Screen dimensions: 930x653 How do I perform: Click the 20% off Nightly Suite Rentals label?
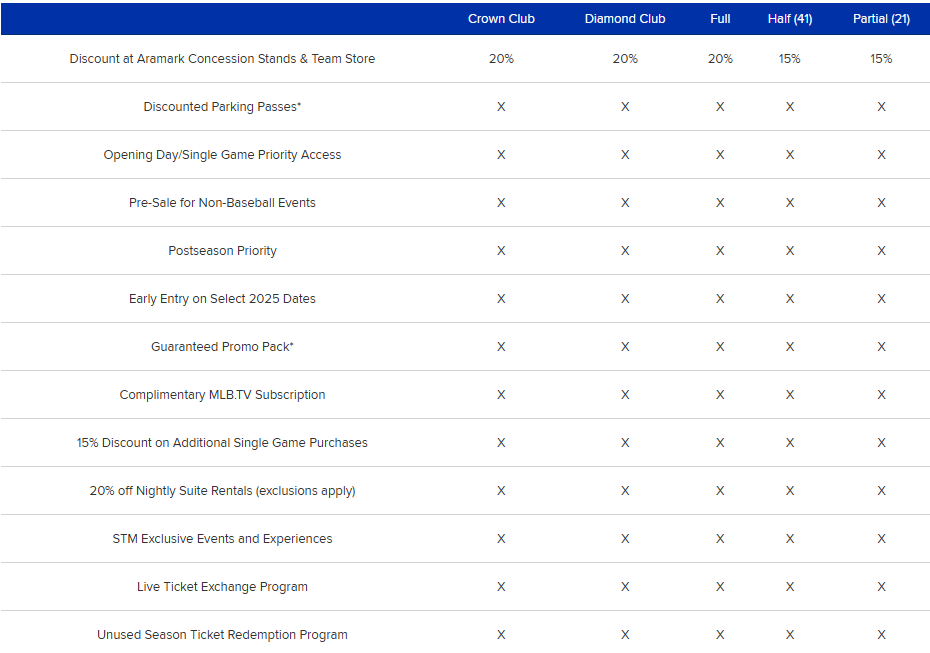pyautogui.click(x=222, y=491)
